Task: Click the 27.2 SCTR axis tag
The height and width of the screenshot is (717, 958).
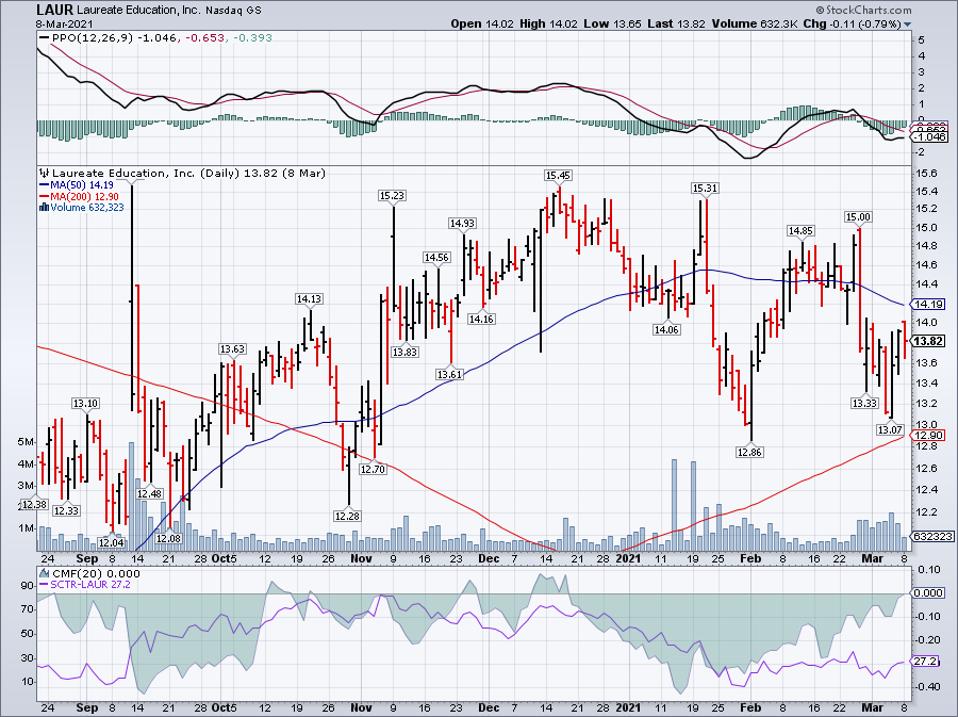Action: (926, 661)
